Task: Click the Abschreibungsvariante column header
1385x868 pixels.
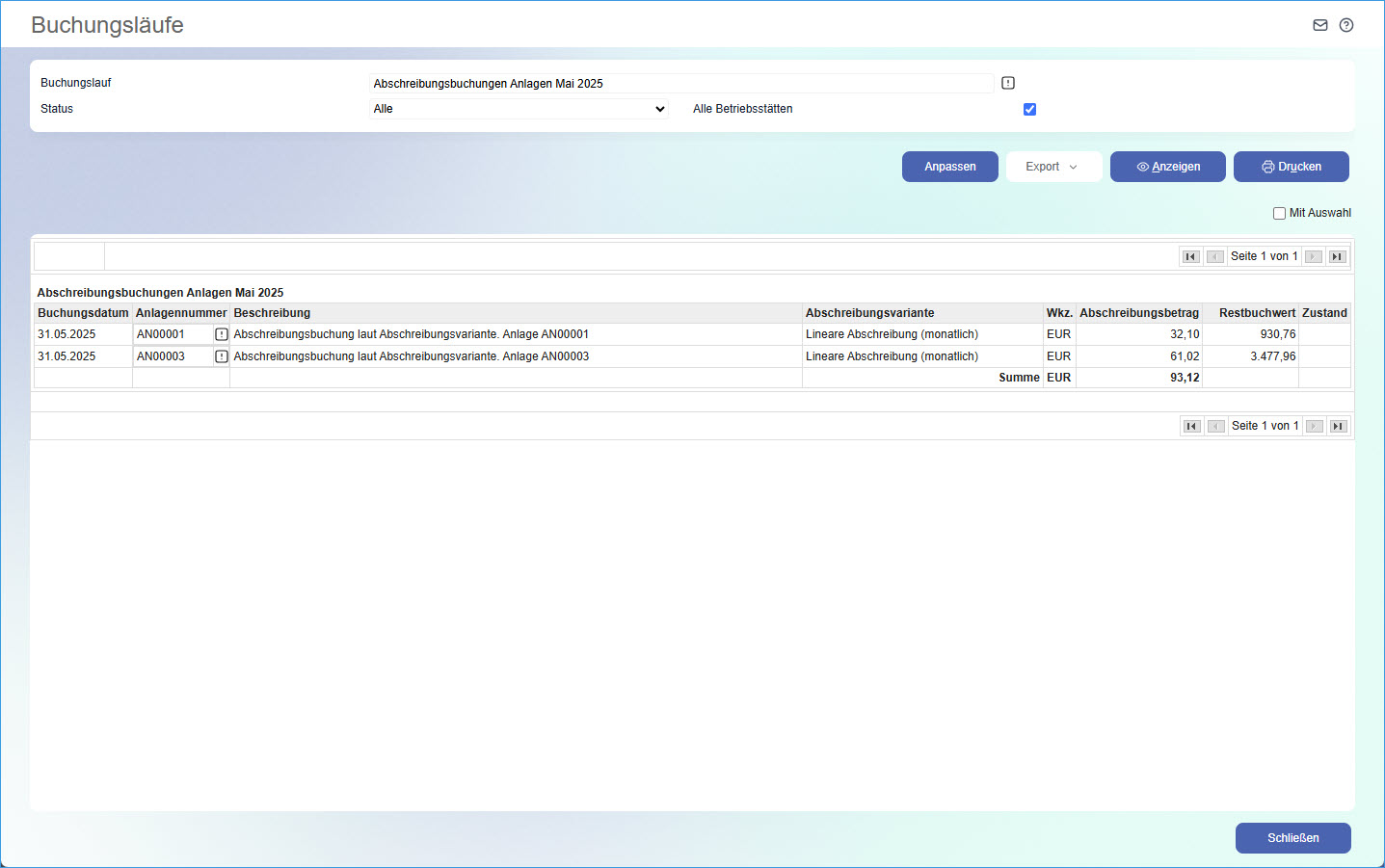Action: coord(922,313)
